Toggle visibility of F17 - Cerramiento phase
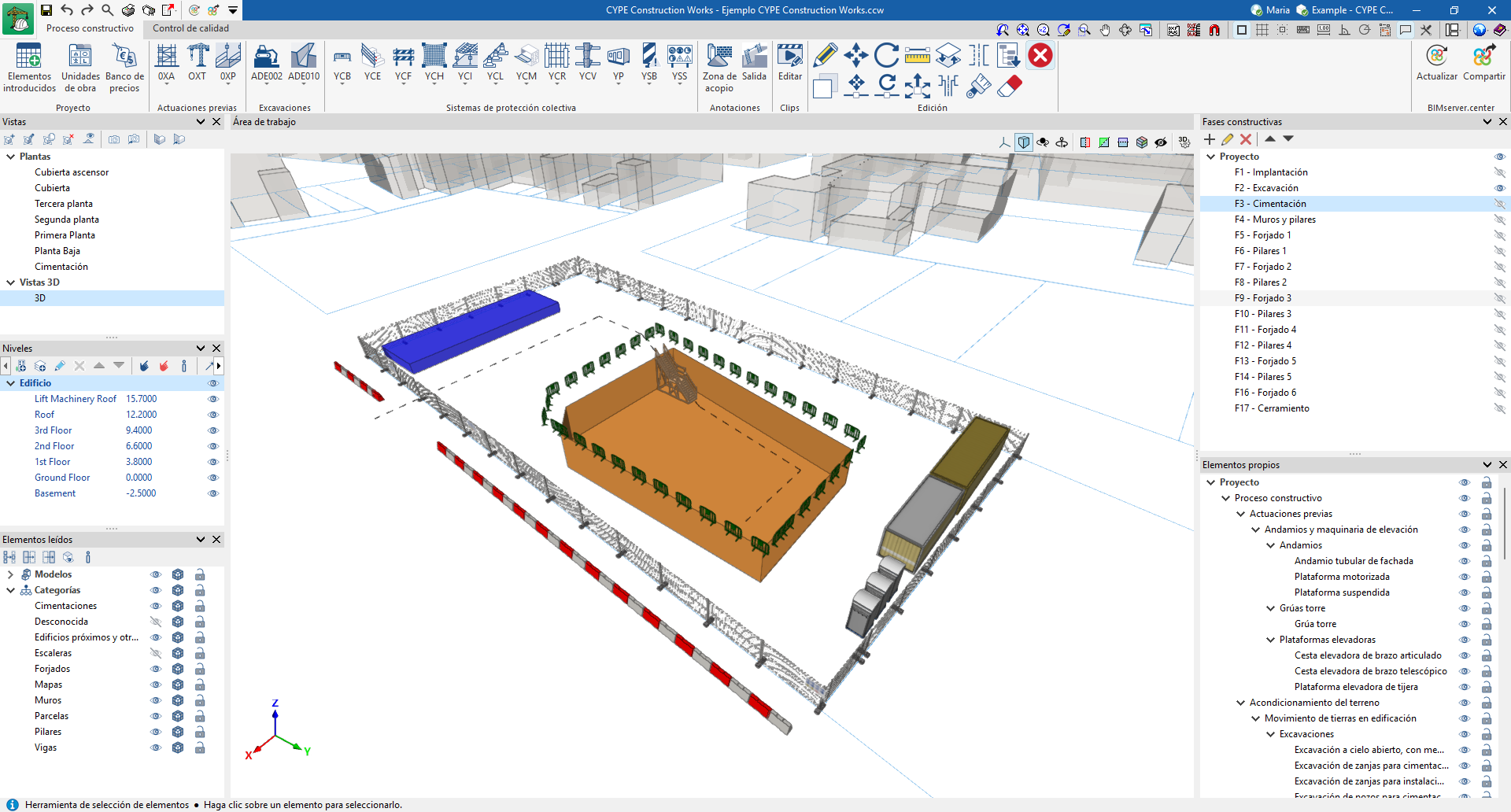Viewport: 1511px width, 812px height. [x=1499, y=408]
